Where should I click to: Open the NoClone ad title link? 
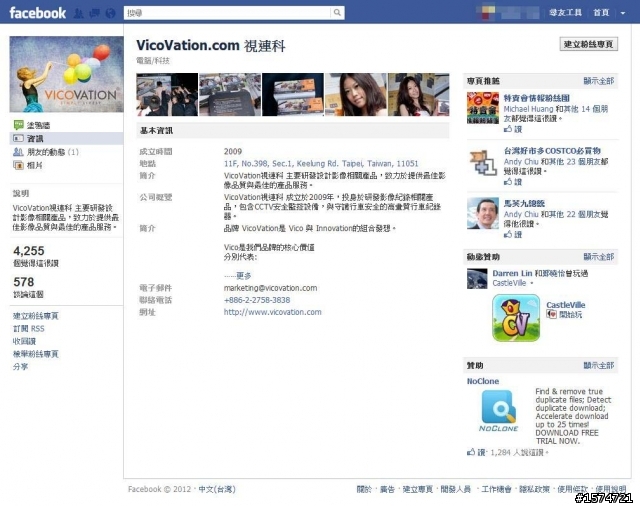[x=483, y=381]
